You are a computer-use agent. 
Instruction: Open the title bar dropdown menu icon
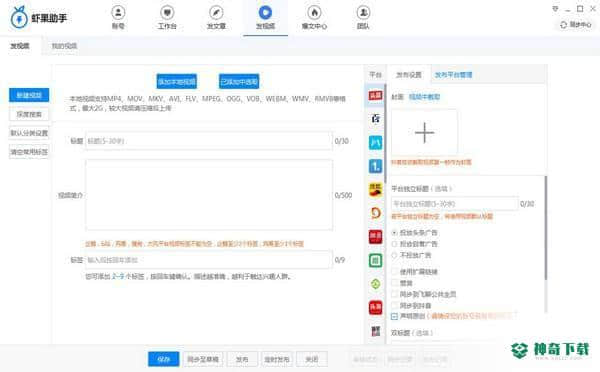[x=555, y=9]
